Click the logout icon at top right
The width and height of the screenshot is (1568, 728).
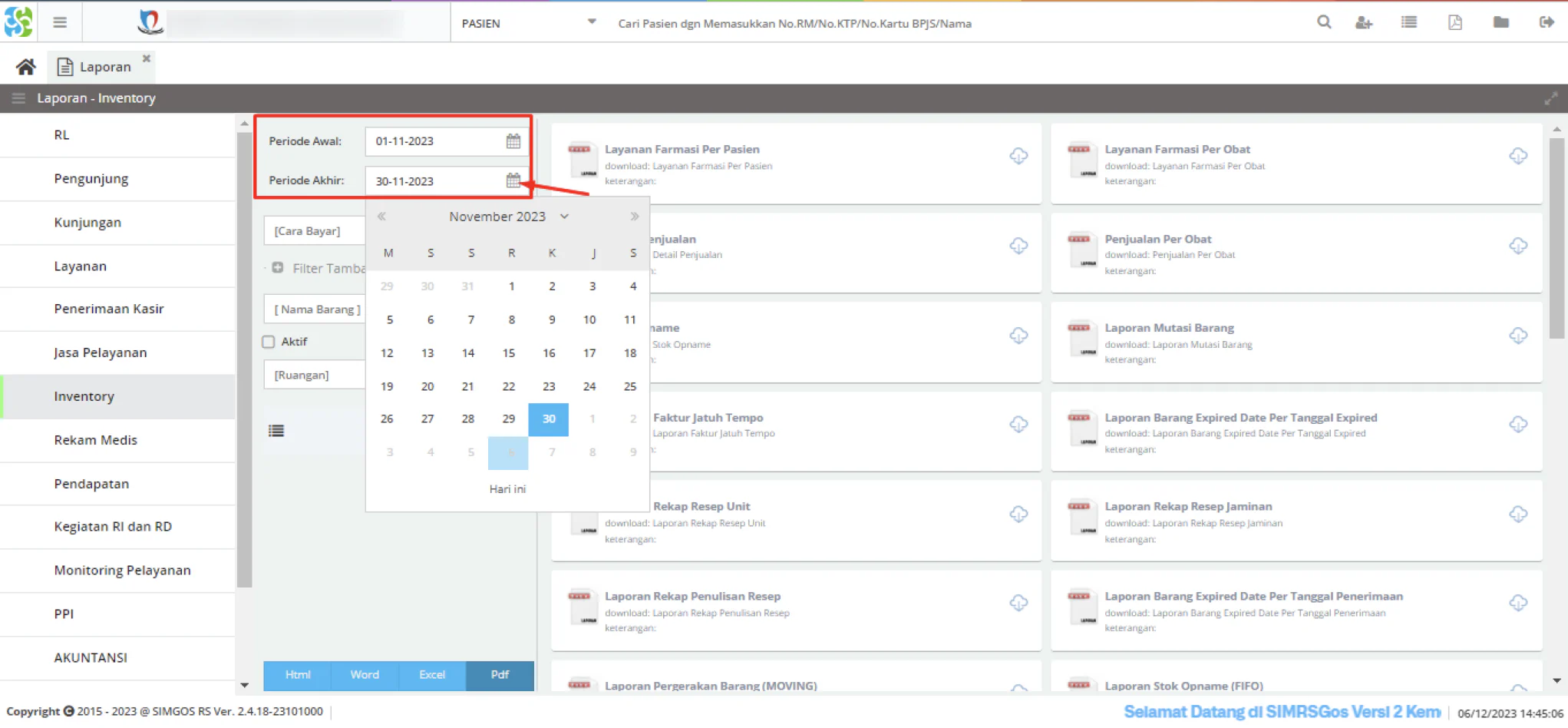[1547, 22]
